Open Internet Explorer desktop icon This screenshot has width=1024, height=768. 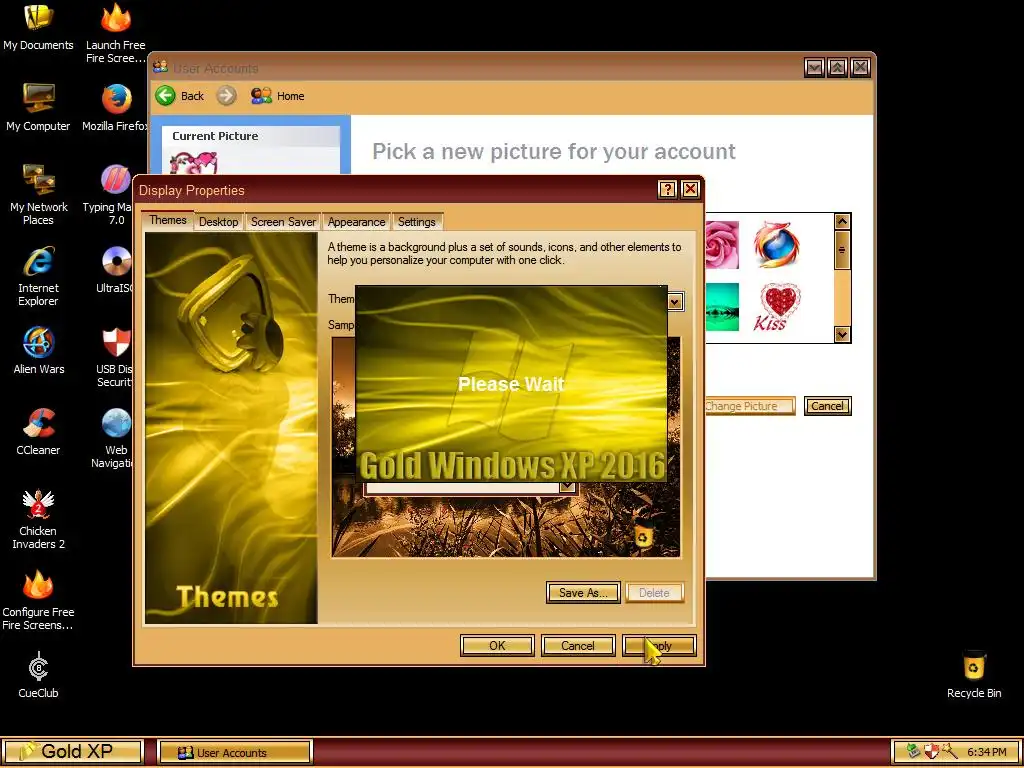tap(38, 276)
